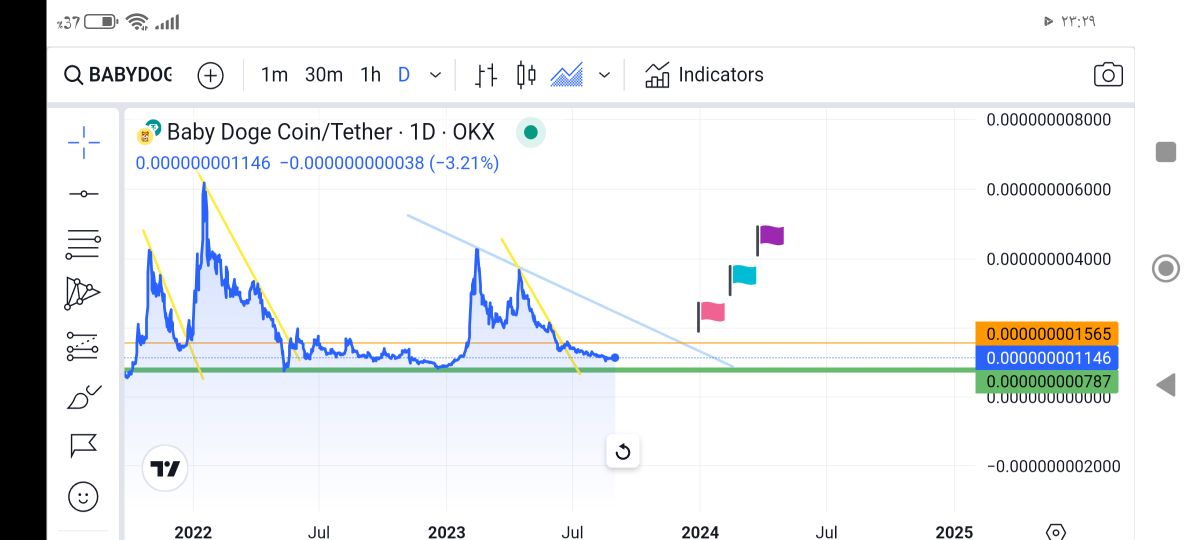Switch to the bars chart style

pyautogui.click(x=486, y=75)
